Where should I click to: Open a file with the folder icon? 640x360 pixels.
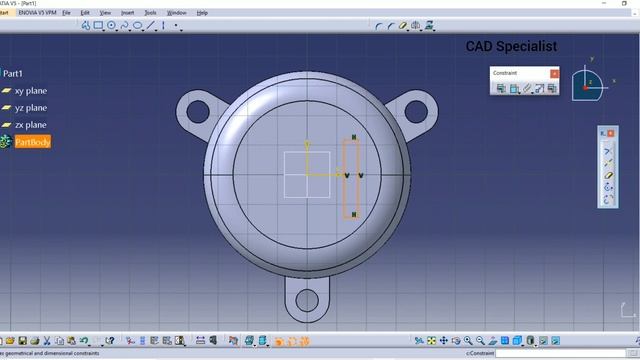pos(10,340)
